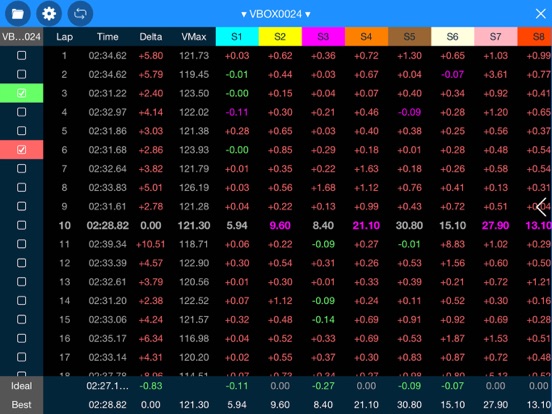Close the lap table panel

[540, 14]
